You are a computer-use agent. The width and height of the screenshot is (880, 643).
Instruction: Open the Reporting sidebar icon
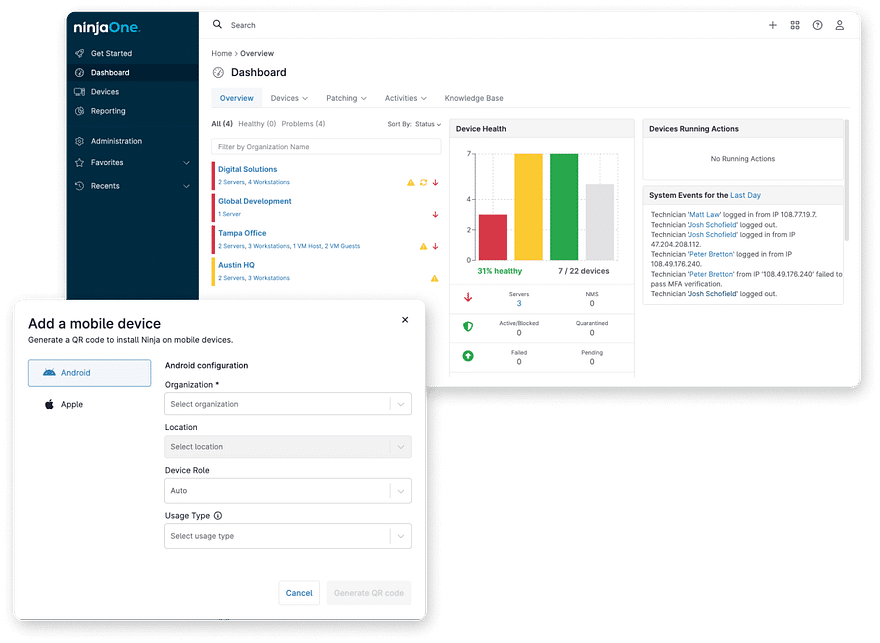tap(80, 111)
